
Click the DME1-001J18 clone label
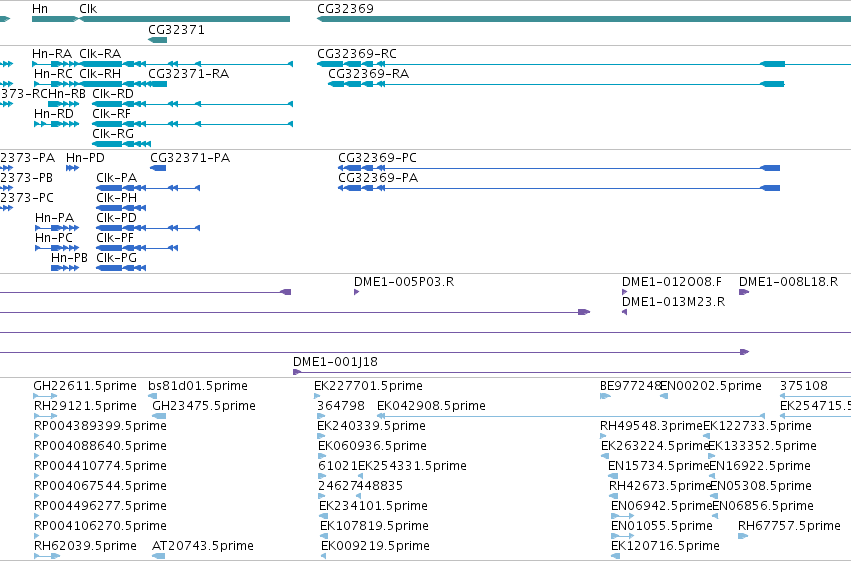pos(335,362)
